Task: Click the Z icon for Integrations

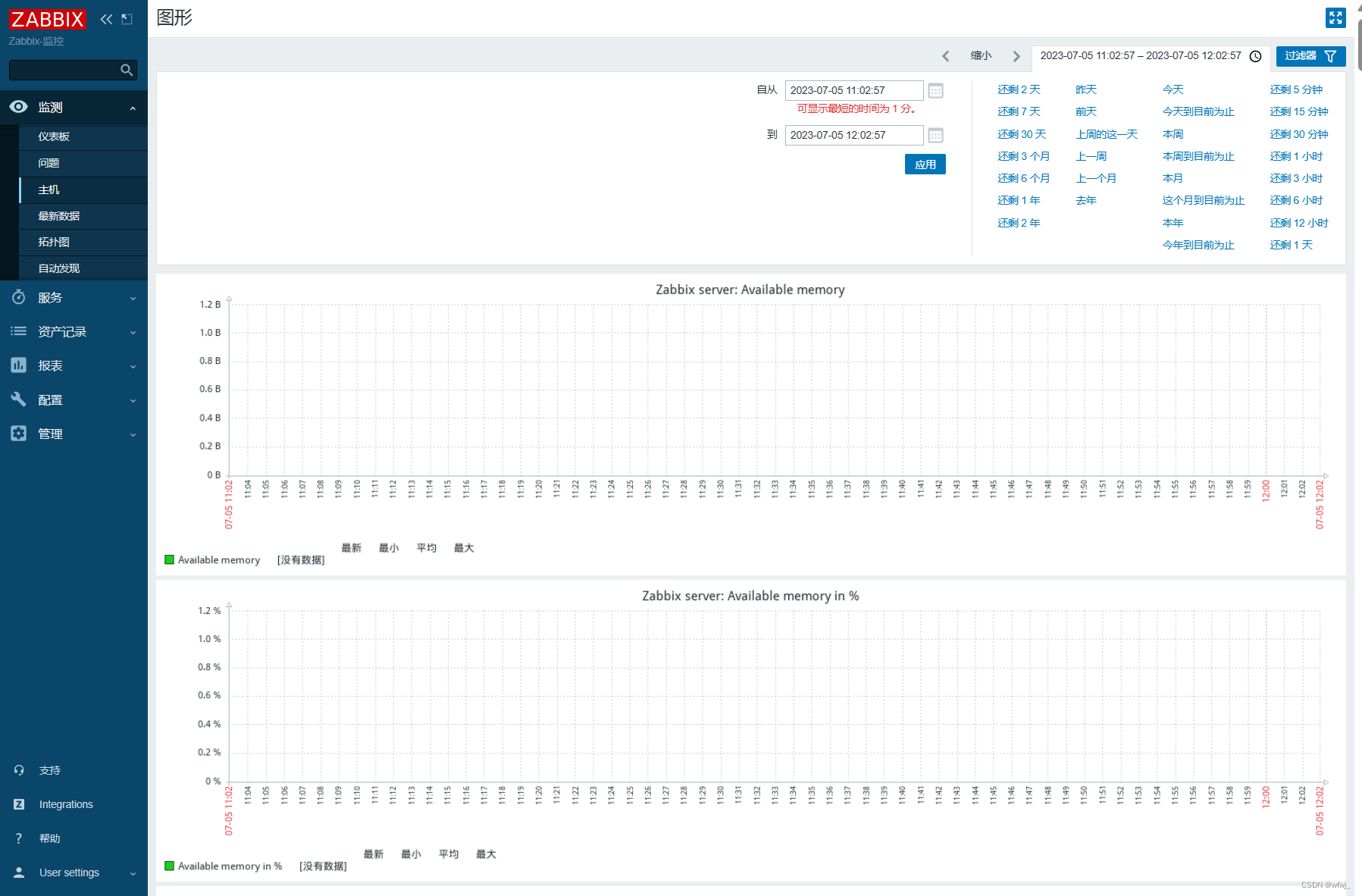Action: 19,804
